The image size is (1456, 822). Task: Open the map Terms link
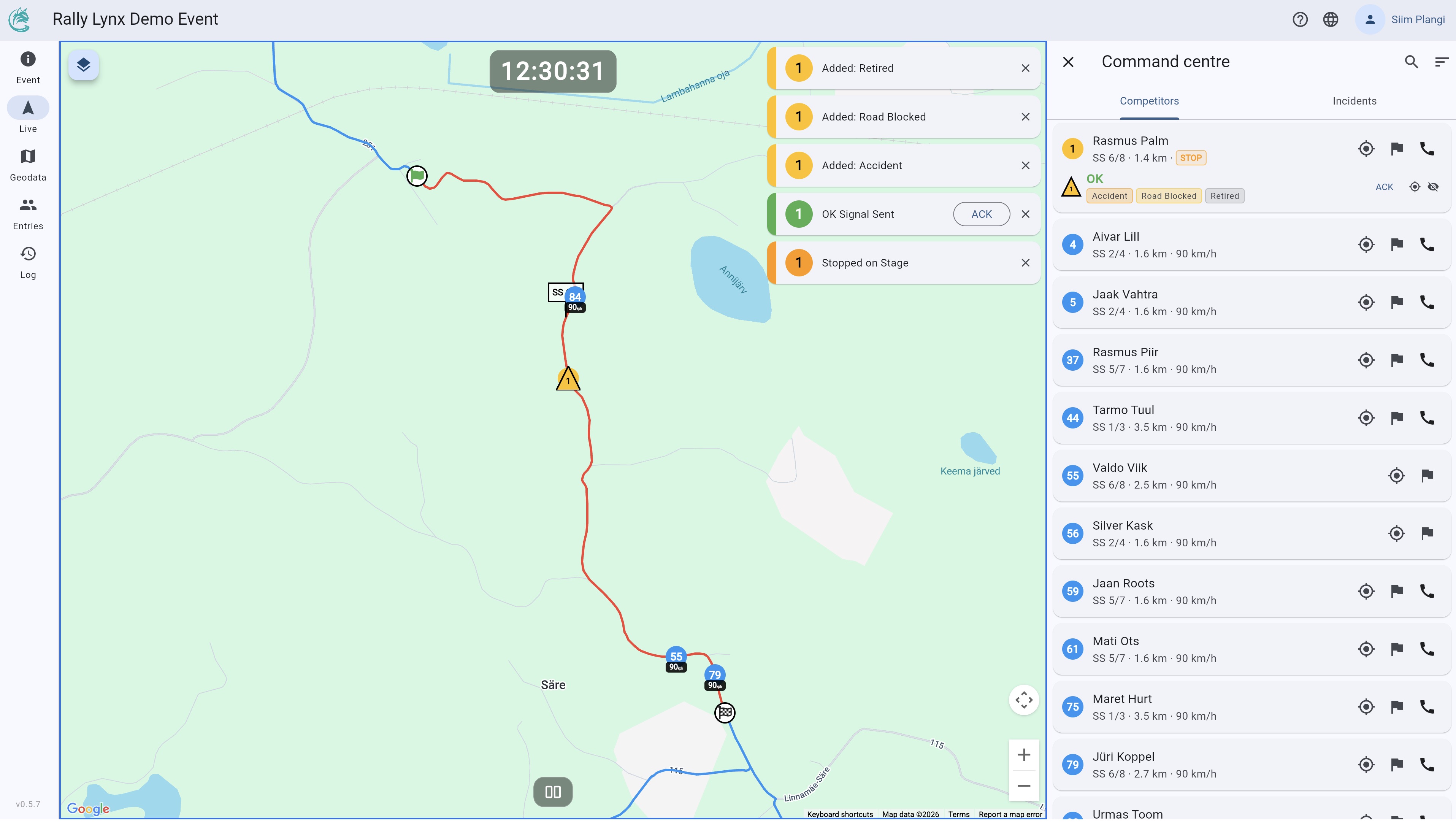(x=959, y=814)
